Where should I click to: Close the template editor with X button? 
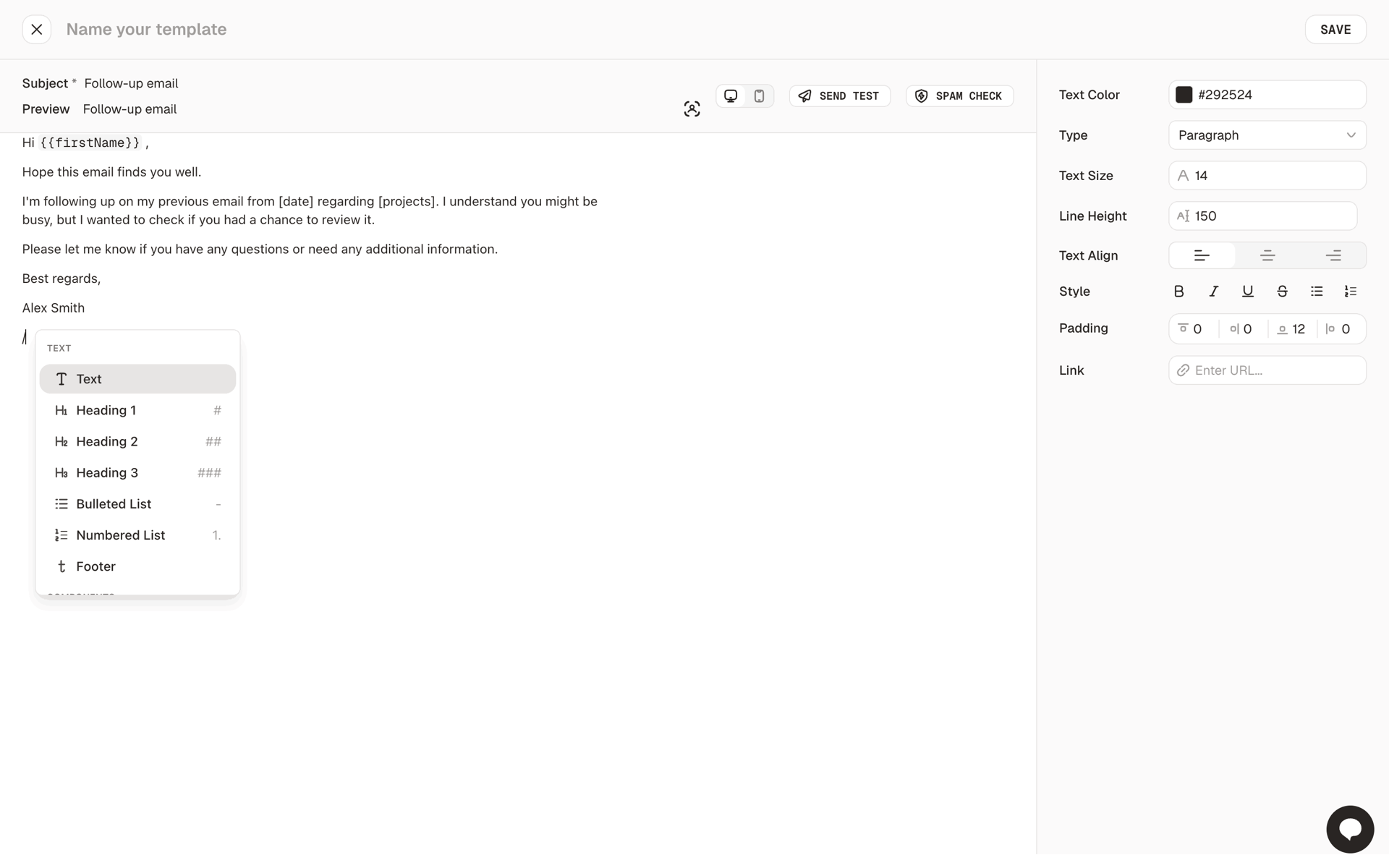36,30
